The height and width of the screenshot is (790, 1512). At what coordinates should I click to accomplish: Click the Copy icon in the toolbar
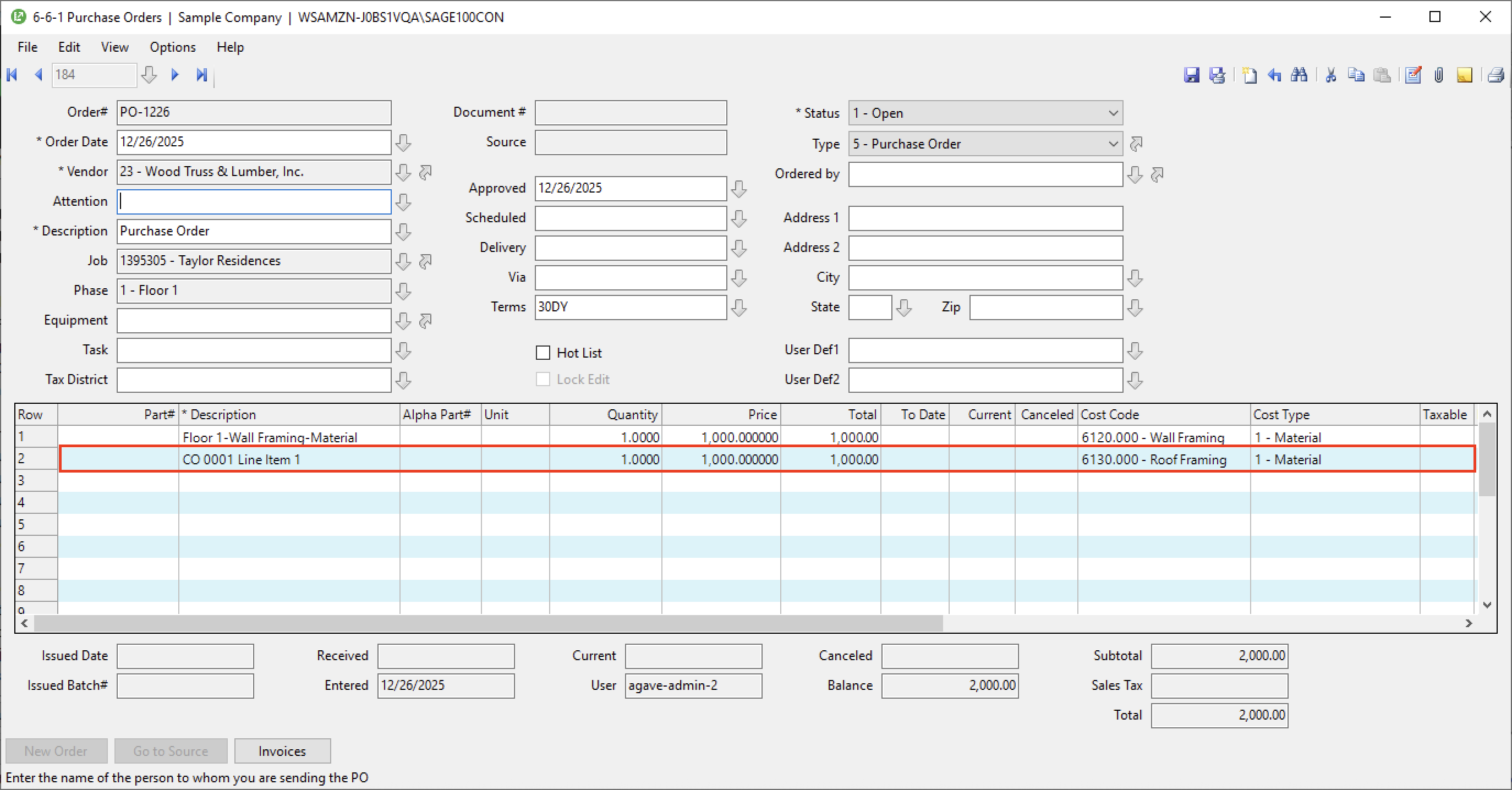click(x=1356, y=75)
